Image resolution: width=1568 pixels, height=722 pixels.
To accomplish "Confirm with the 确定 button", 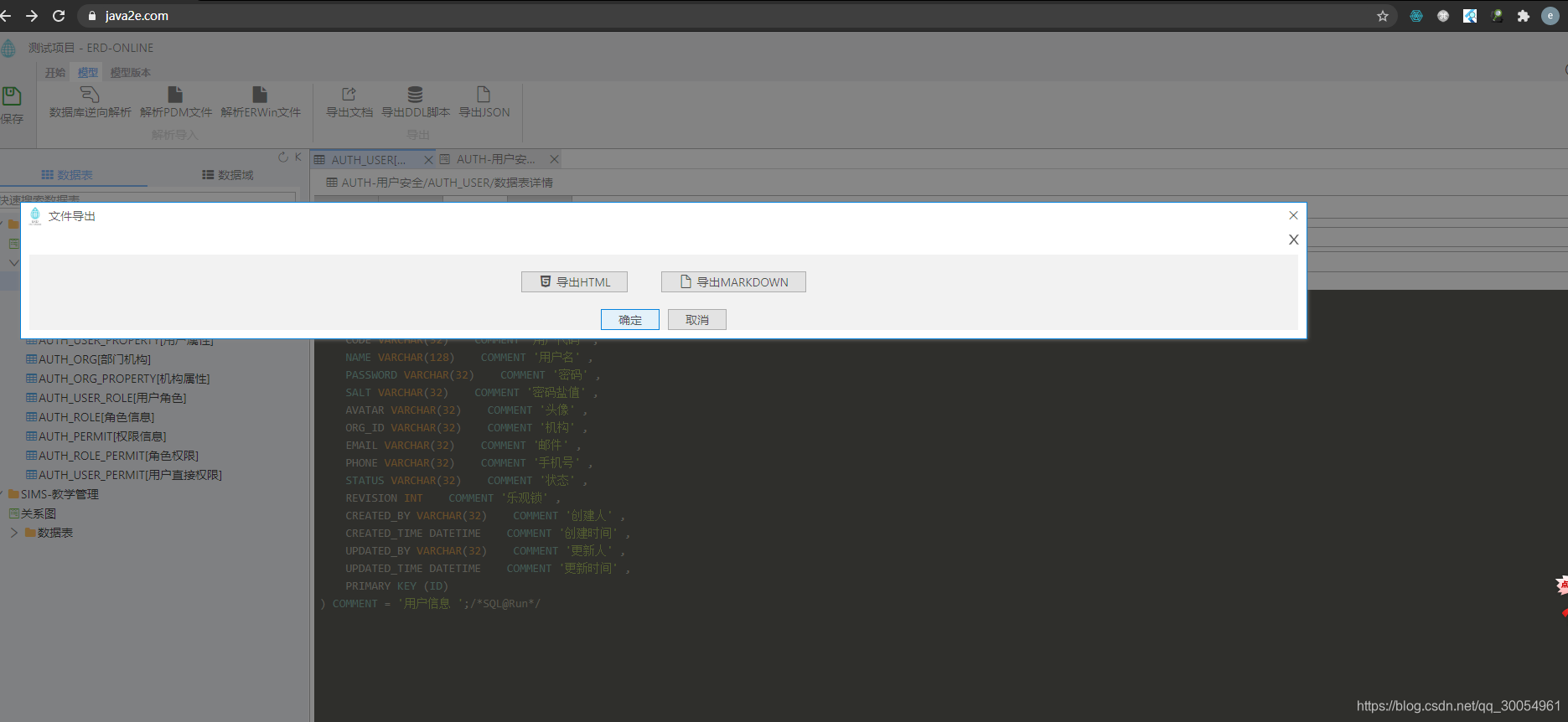I will pyautogui.click(x=630, y=320).
